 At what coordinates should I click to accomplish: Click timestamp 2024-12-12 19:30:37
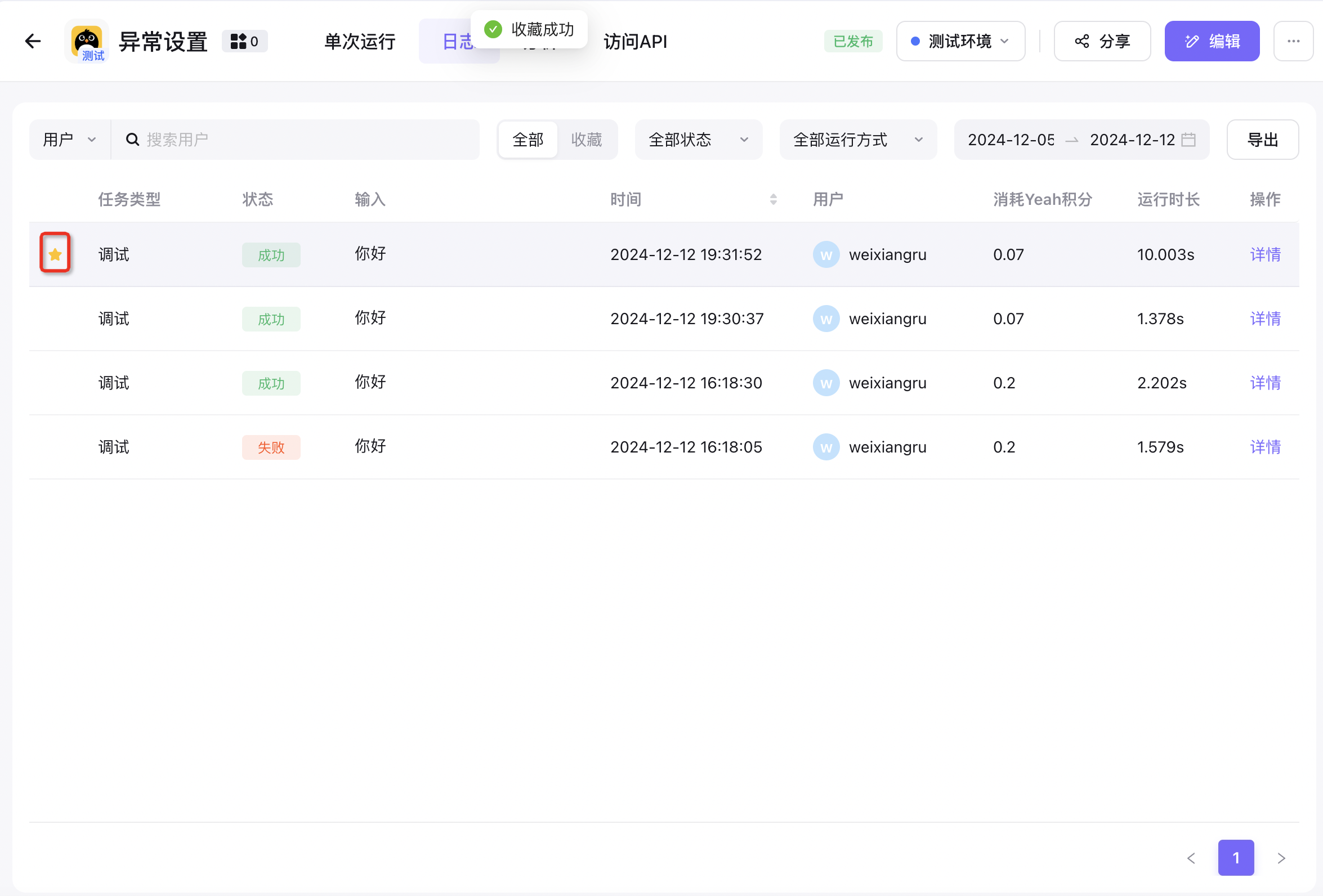[686, 319]
